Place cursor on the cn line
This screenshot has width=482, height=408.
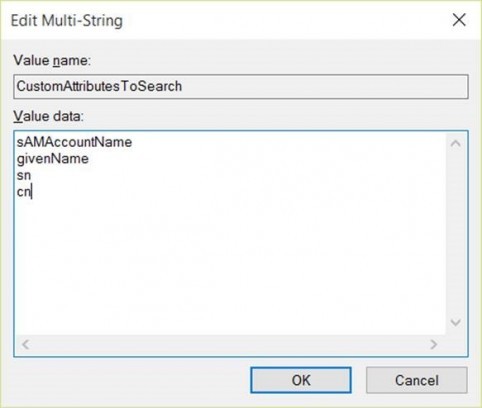click(24, 192)
